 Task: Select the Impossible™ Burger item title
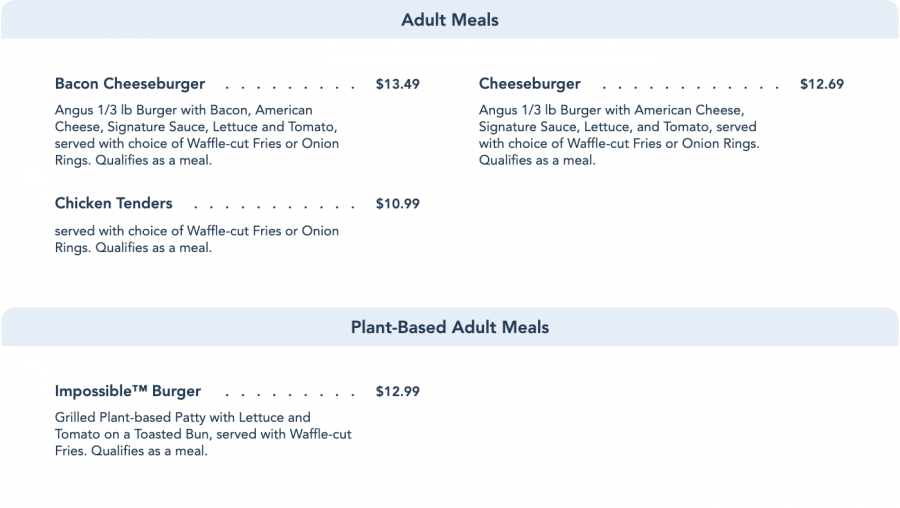point(128,391)
